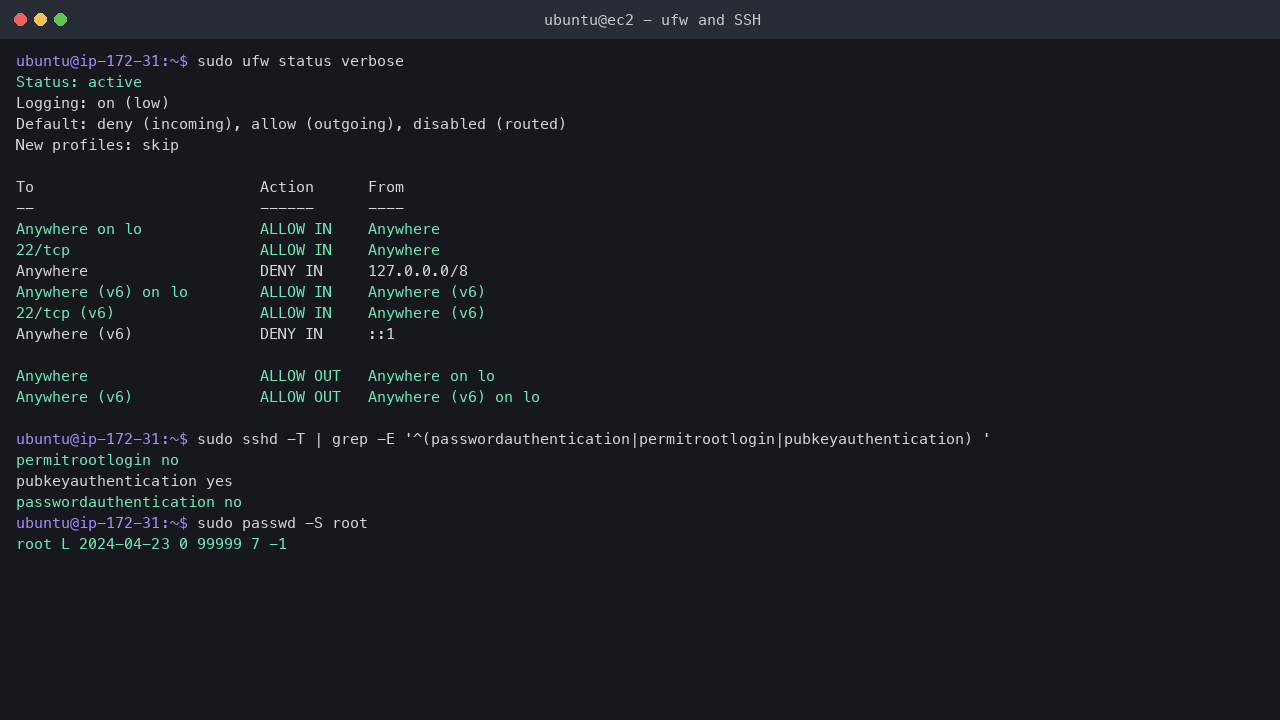Click the 'sudo ufw status verbose' command

(x=300, y=61)
